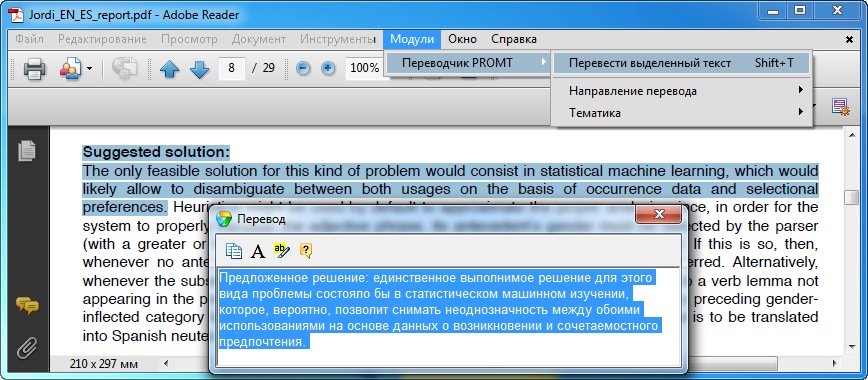Open the Документ menu
This screenshot has height=380, width=868.
(x=259, y=39)
